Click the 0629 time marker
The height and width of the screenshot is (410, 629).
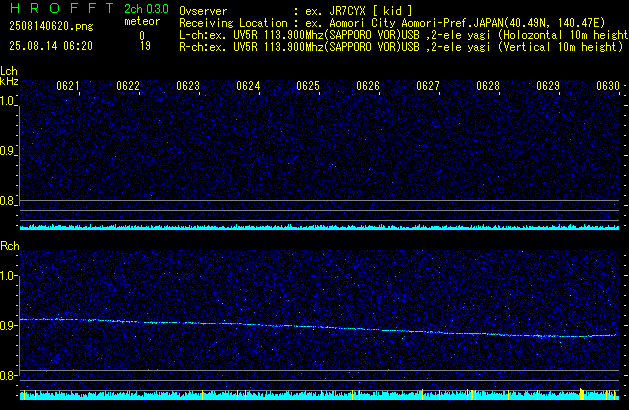pos(548,86)
